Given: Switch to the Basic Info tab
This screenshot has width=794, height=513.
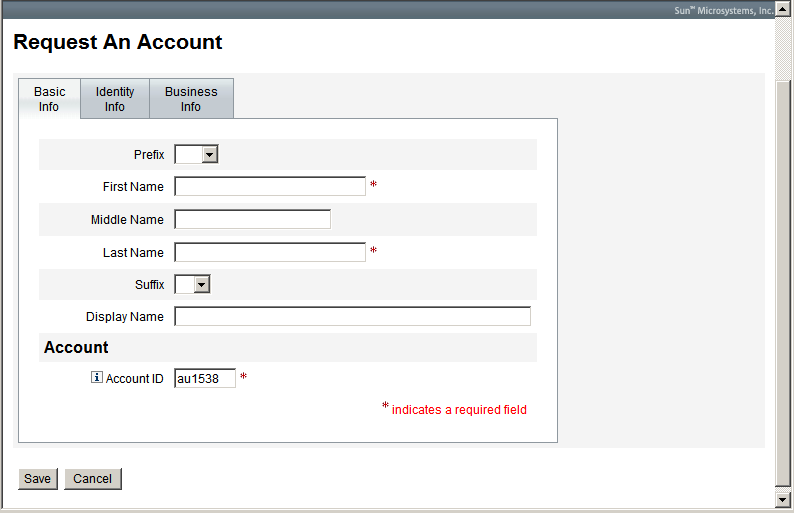Looking at the screenshot, I should pos(49,99).
